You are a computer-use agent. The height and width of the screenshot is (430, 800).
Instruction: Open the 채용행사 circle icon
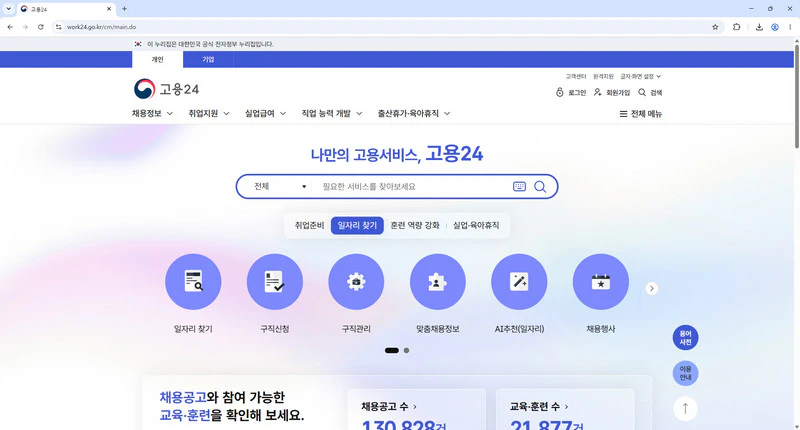[x=601, y=282]
